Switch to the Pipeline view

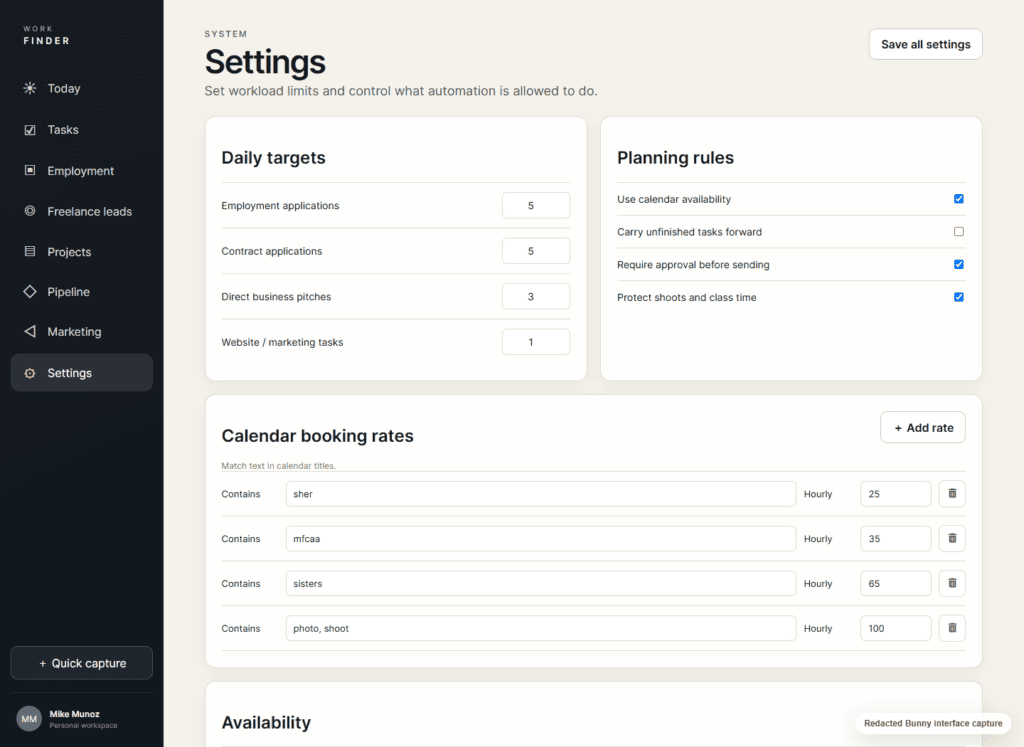click(x=82, y=292)
